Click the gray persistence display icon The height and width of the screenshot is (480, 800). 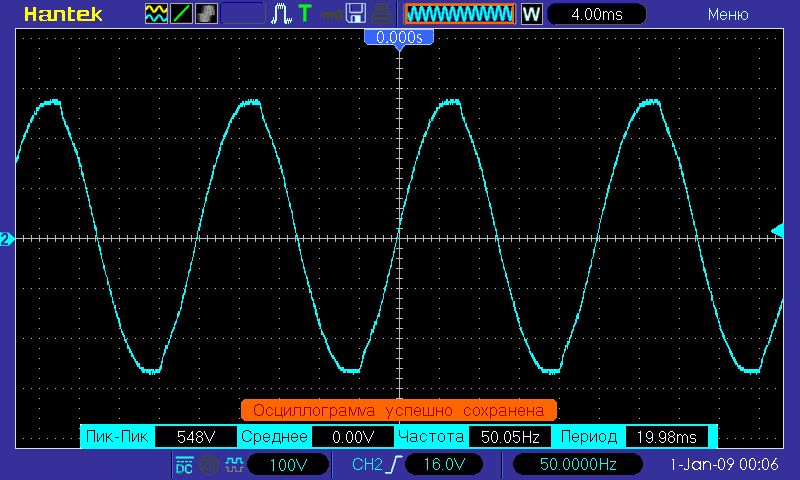pyautogui.click(x=206, y=14)
